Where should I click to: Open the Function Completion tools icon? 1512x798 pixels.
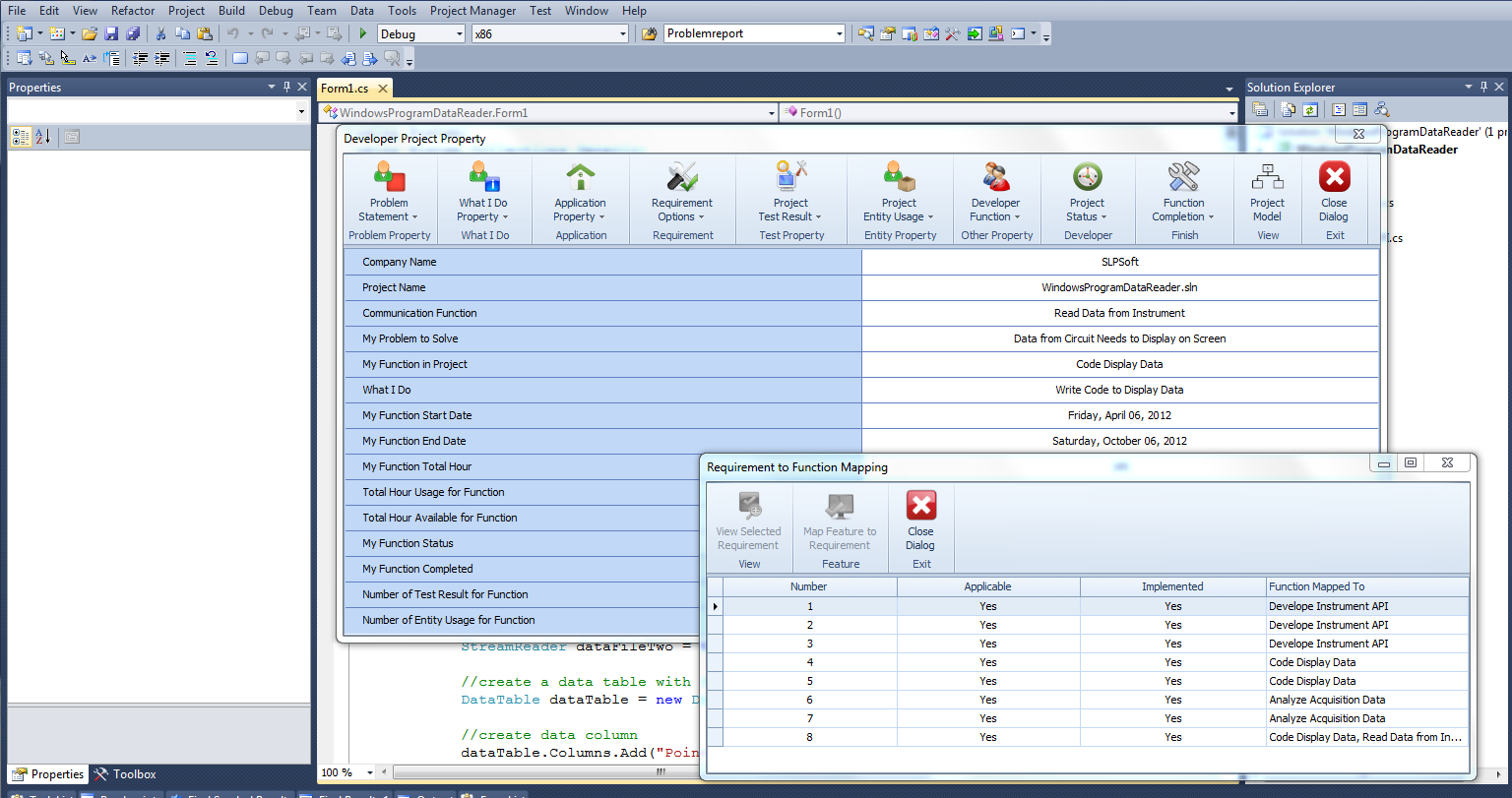(1184, 176)
